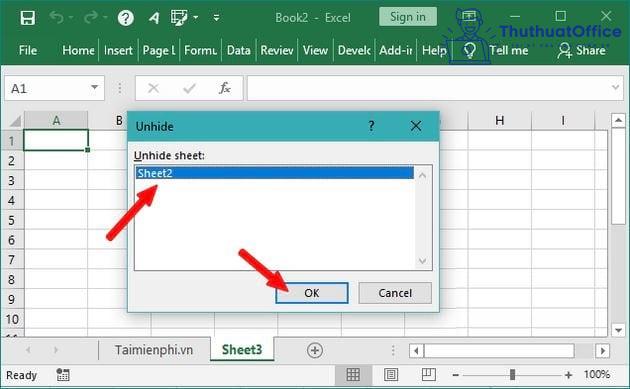The width and height of the screenshot is (630, 389).
Task: Switch to the Taimienphi.vn sheet tab
Action: click(x=154, y=350)
